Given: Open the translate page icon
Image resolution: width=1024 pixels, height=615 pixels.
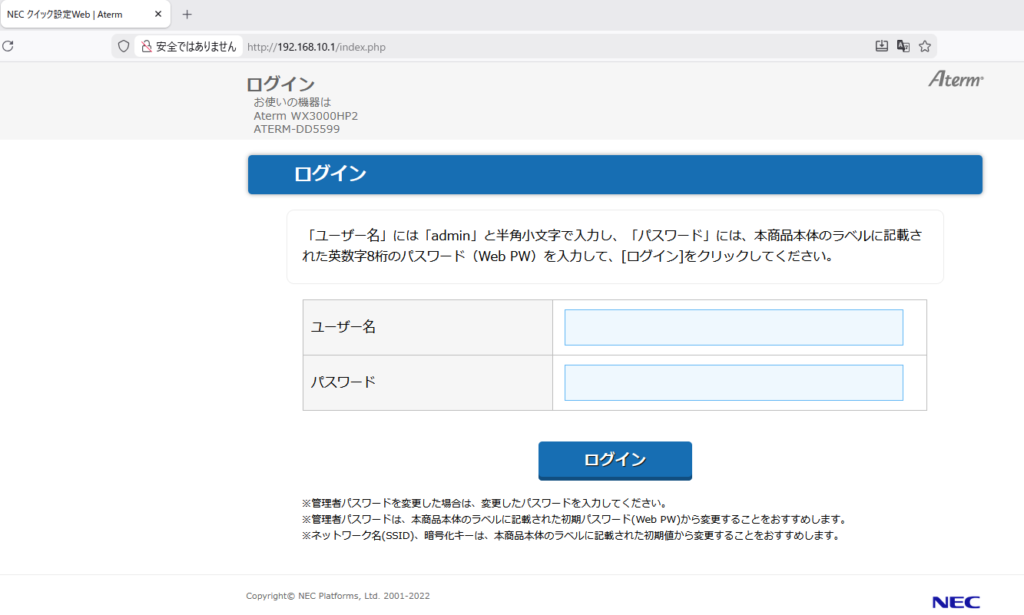Looking at the screenshot, I should [903, 46].
